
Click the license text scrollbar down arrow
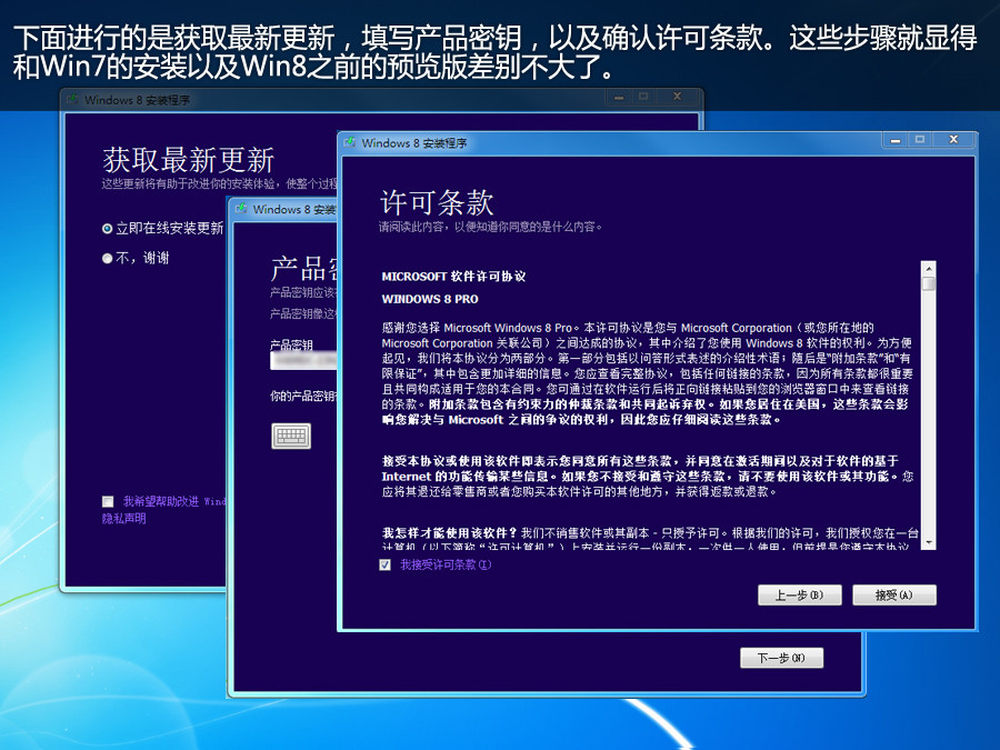(x=929, y=543)
